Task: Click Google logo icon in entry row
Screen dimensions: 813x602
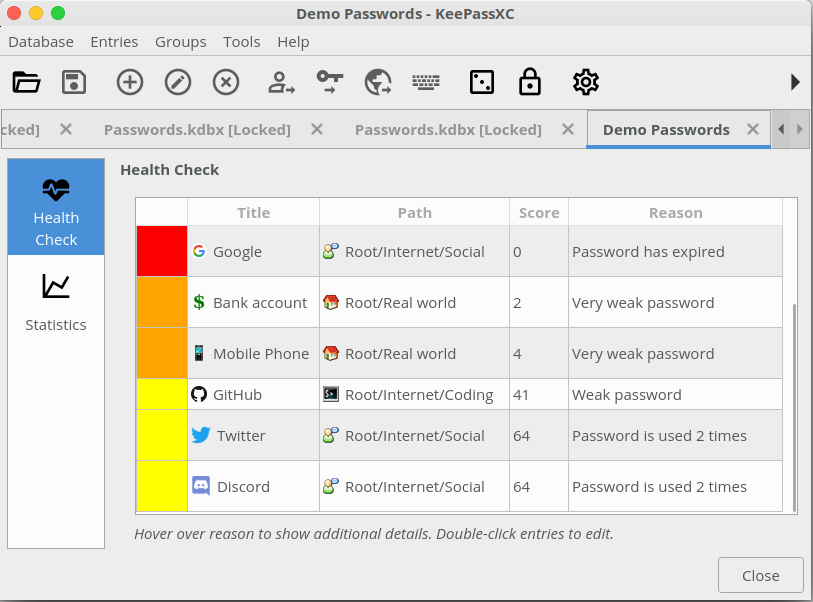Action: pyautogui.click(x=199, y=251)
